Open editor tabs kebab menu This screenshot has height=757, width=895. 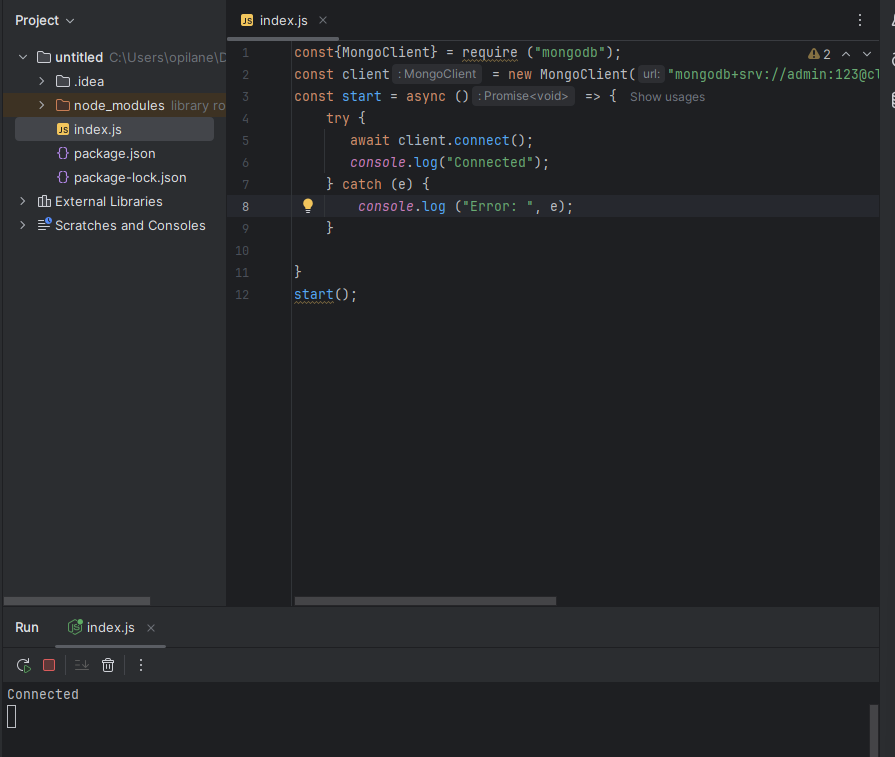point(860,20)
